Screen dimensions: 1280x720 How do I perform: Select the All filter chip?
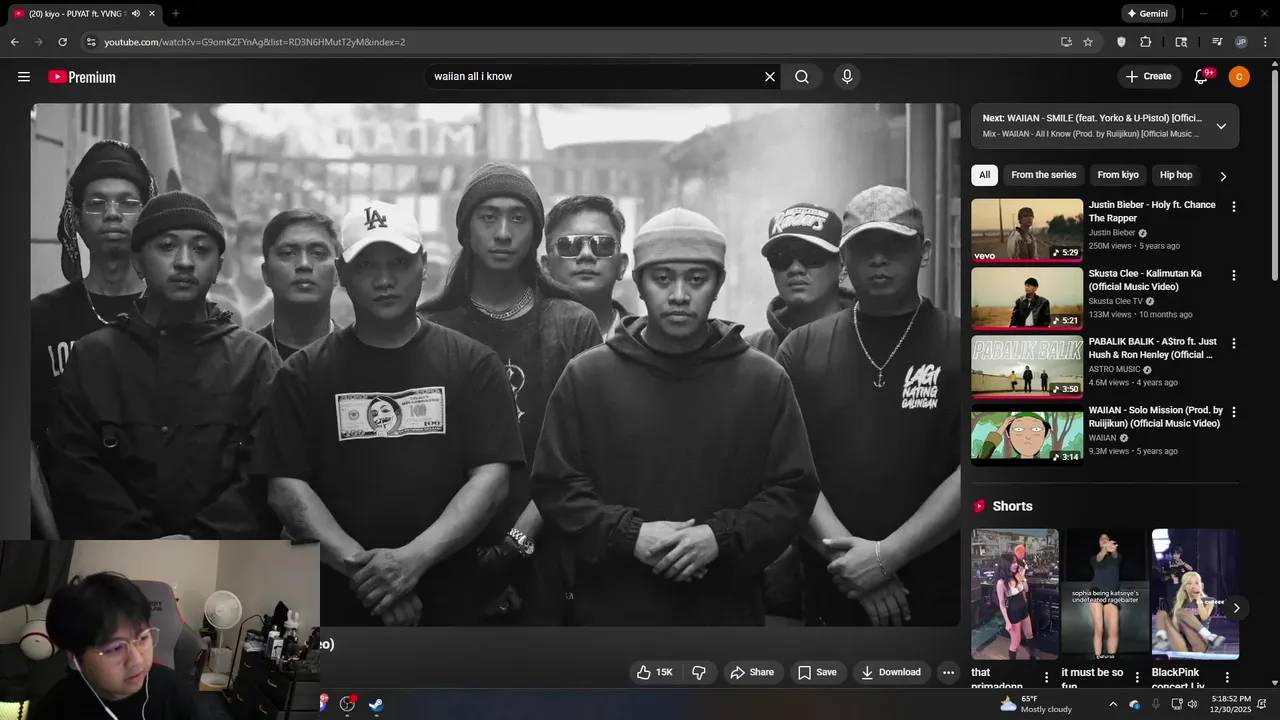coord(984,175)
